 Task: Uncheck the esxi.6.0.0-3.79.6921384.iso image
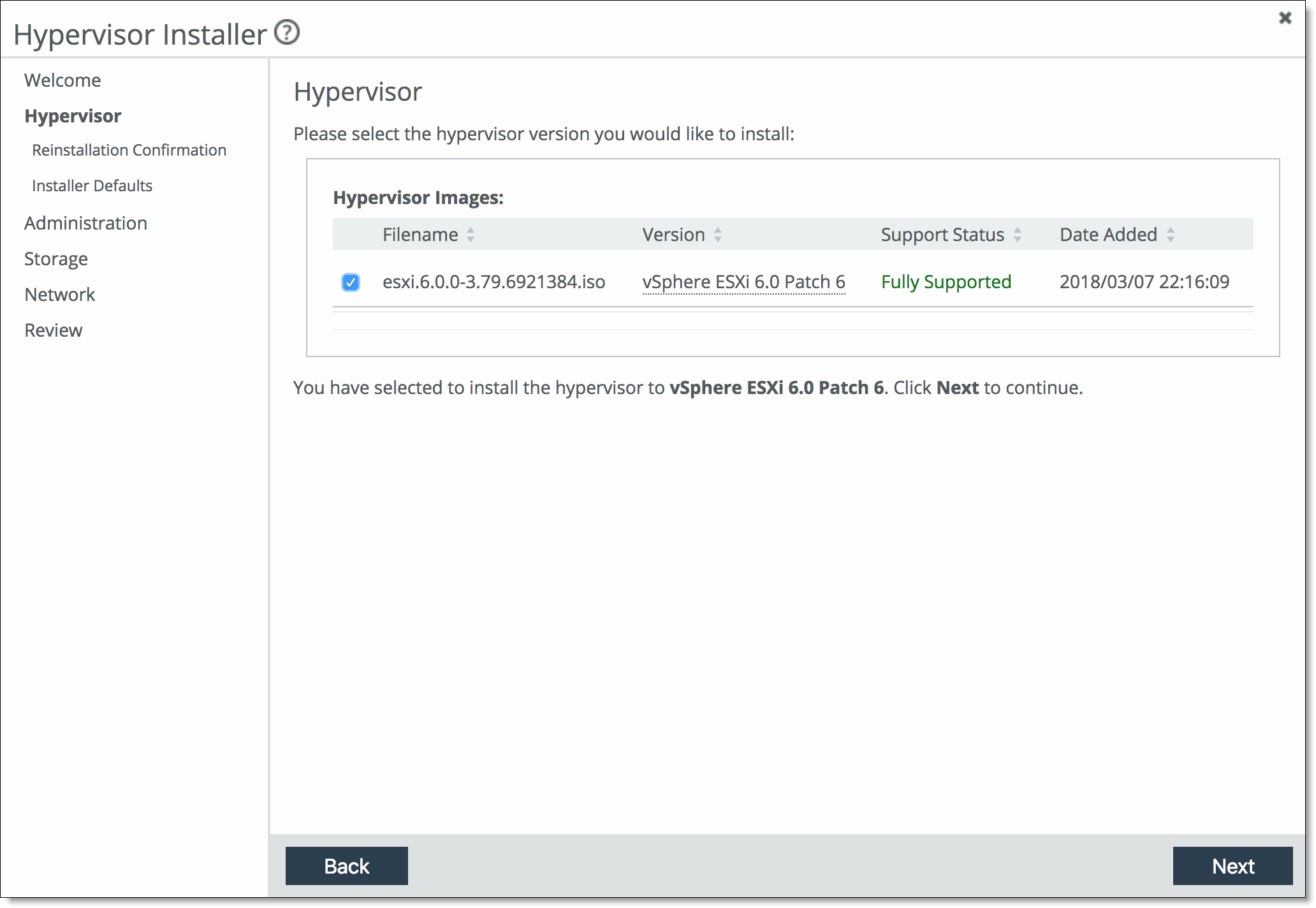tap(350, 282)
